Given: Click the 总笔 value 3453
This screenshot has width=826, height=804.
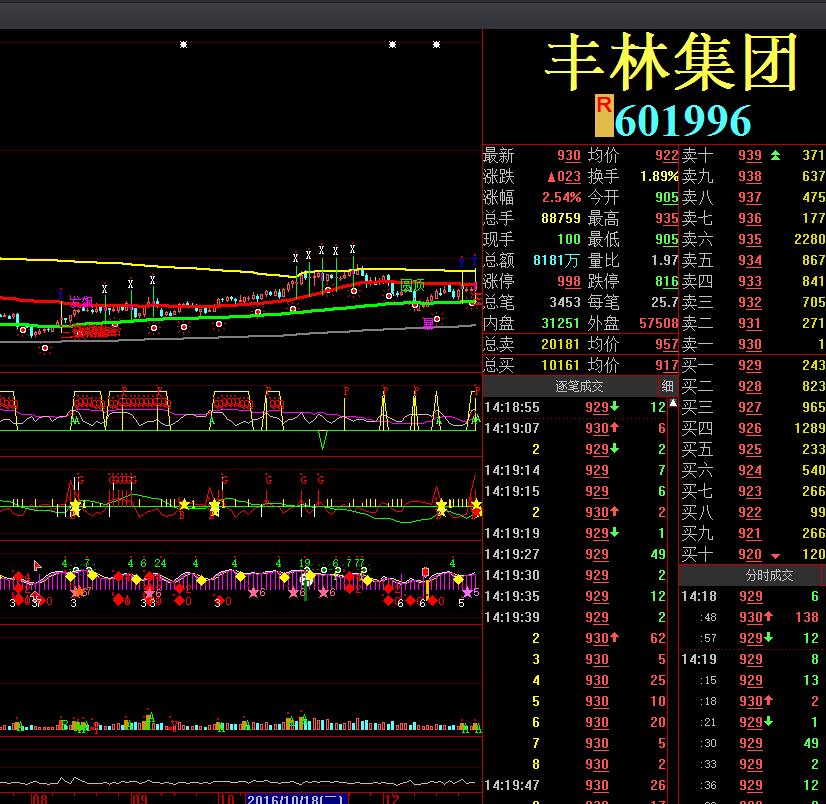Looking at the screenshot, I should tap(565, 302).
